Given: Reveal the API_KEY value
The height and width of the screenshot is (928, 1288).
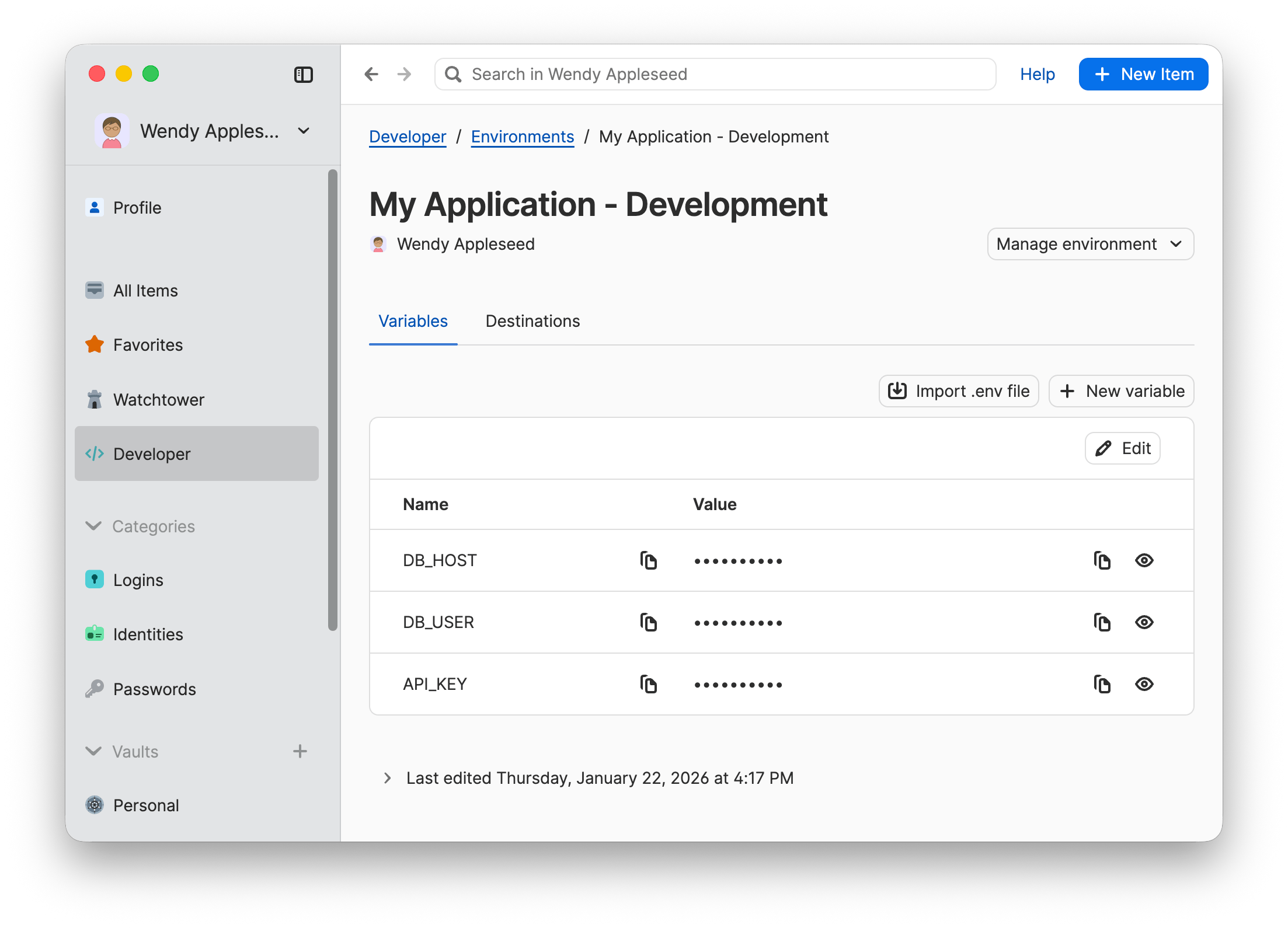Looking at the screenshot, I should pyautogui.click(x=1144, y=684).
